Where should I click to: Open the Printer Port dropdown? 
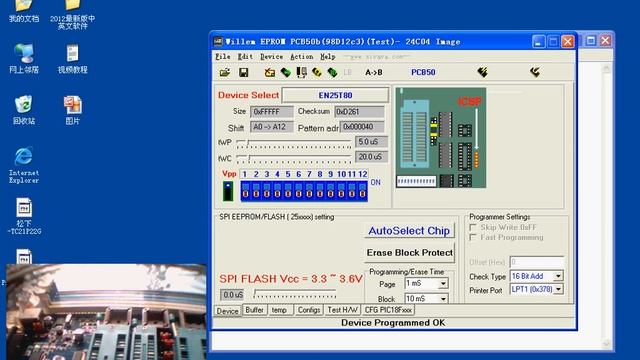pyautogui.click(x=558, y=289)
